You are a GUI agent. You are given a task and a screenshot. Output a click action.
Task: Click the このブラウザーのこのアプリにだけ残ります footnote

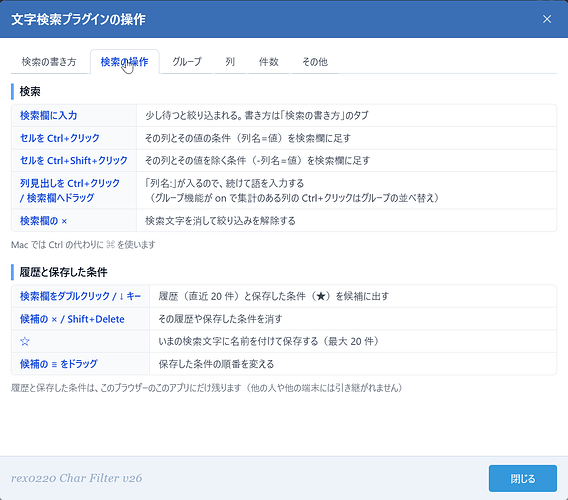click(207, 388)
